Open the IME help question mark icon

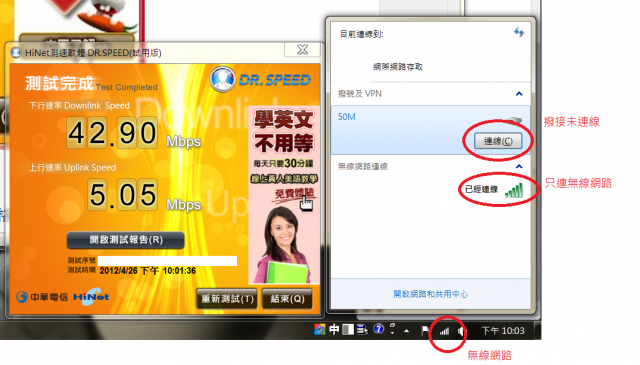tap(378, 329)
